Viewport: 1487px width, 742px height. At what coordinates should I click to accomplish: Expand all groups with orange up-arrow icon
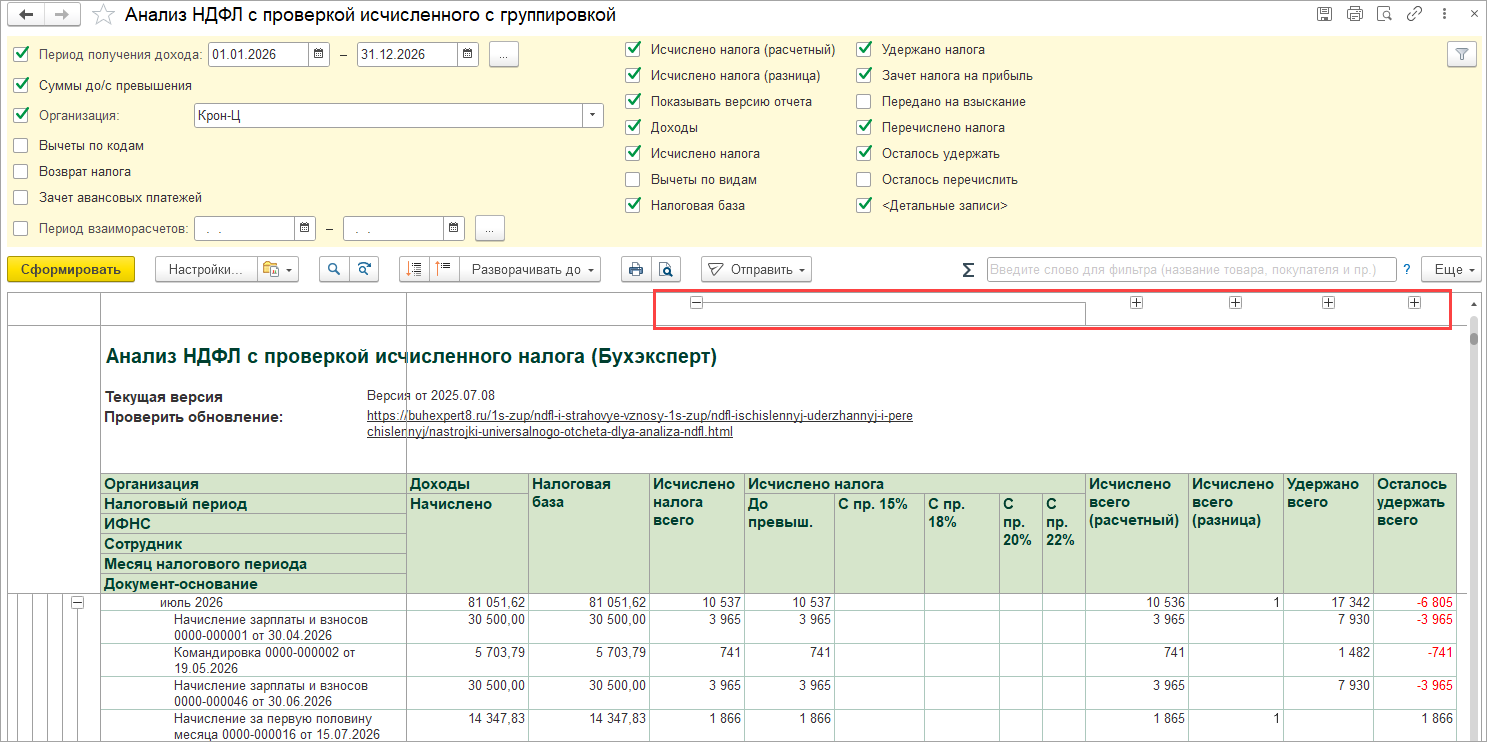click(x=444, y=269)
